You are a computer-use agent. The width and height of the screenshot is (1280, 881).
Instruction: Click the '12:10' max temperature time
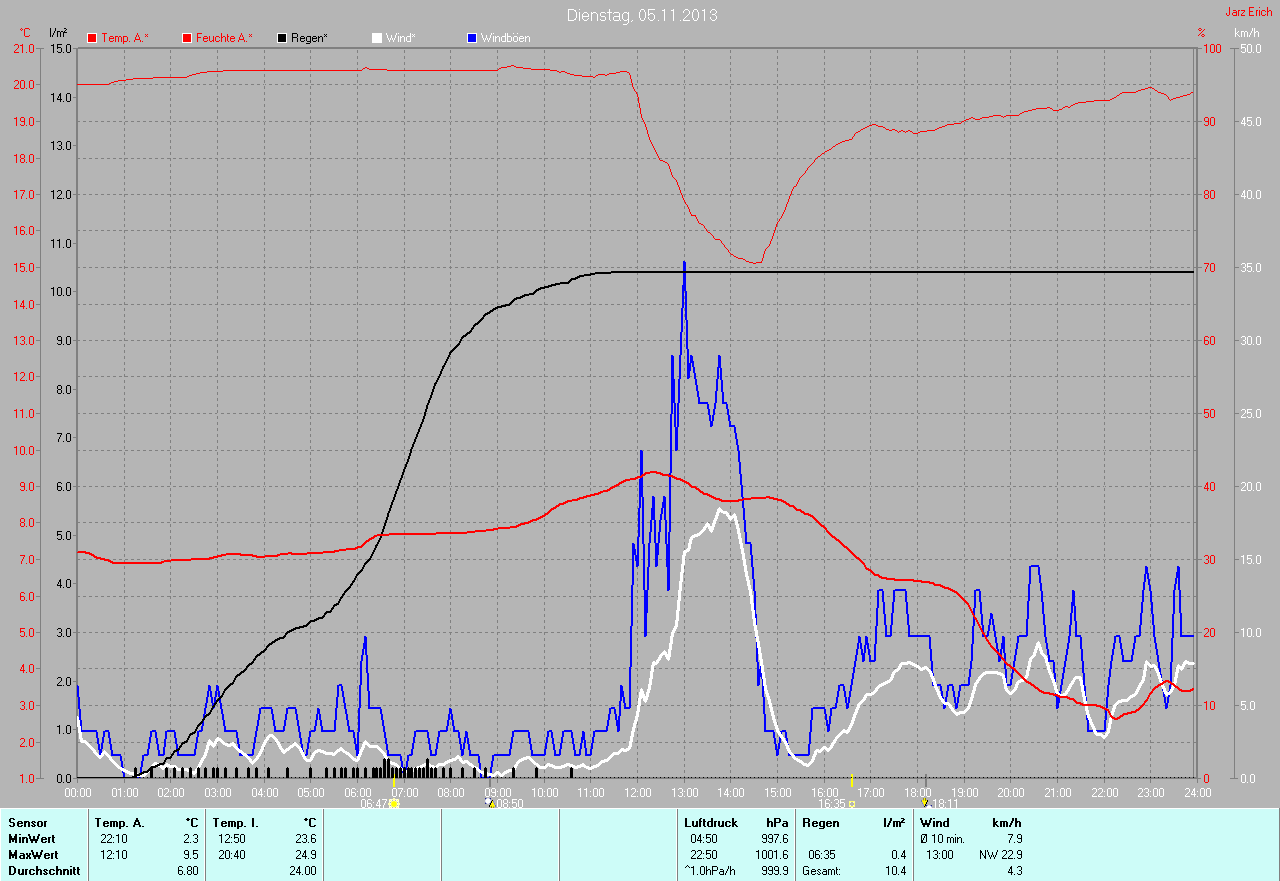pos(114,855)
